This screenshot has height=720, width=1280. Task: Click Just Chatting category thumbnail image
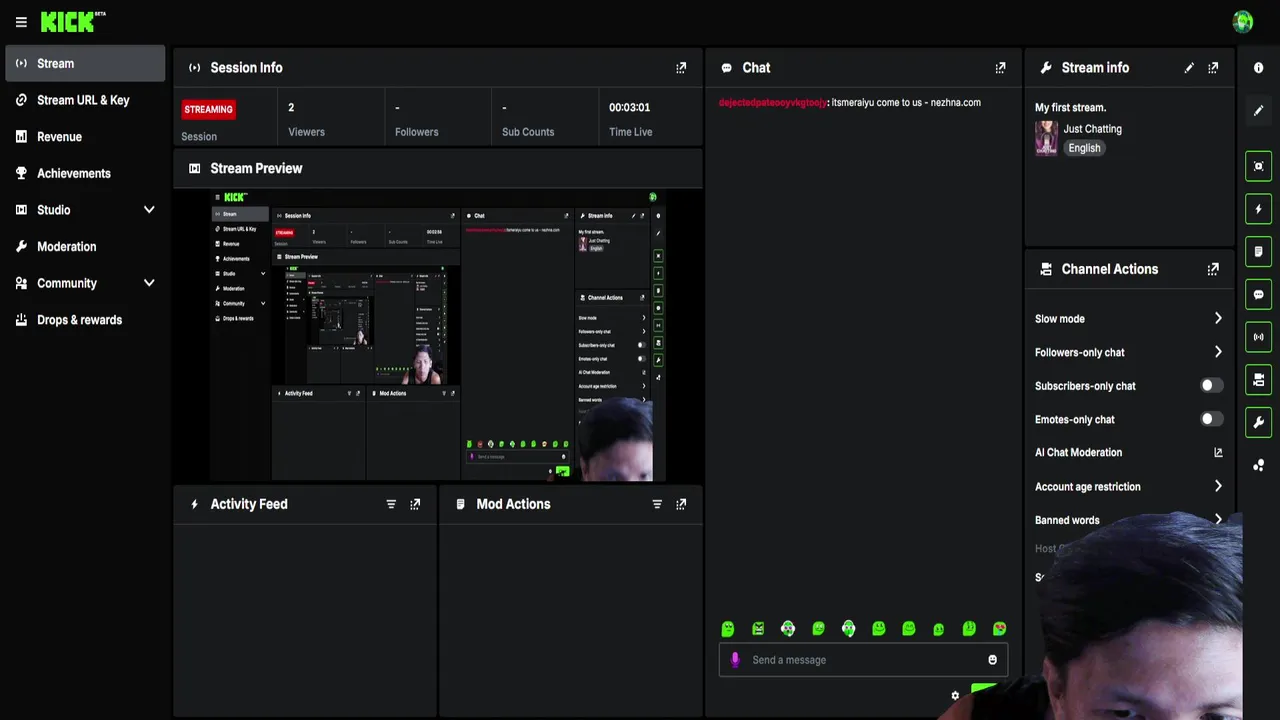click(x=1046, y=138)
